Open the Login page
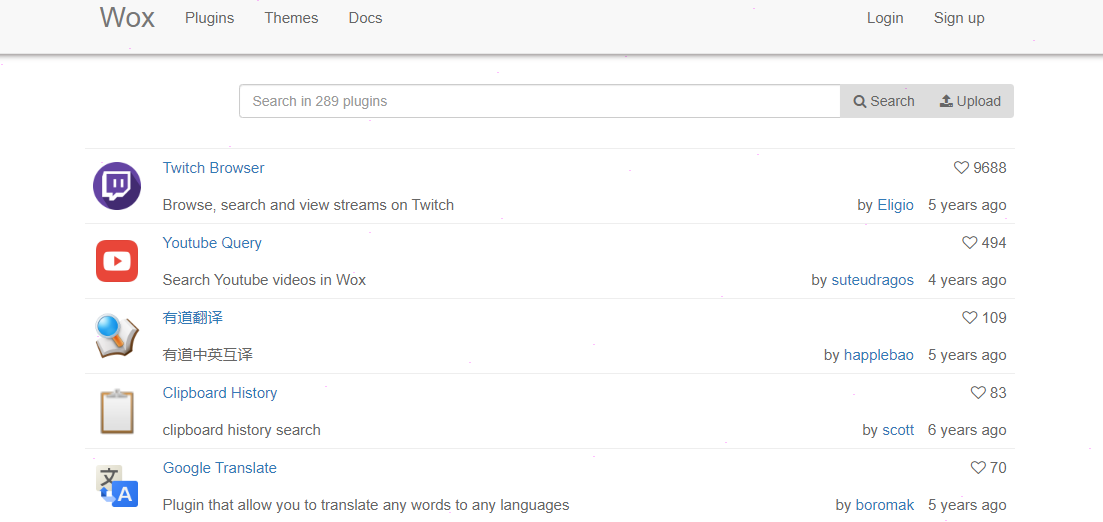Screen dimensions: 1103x522 885,18
